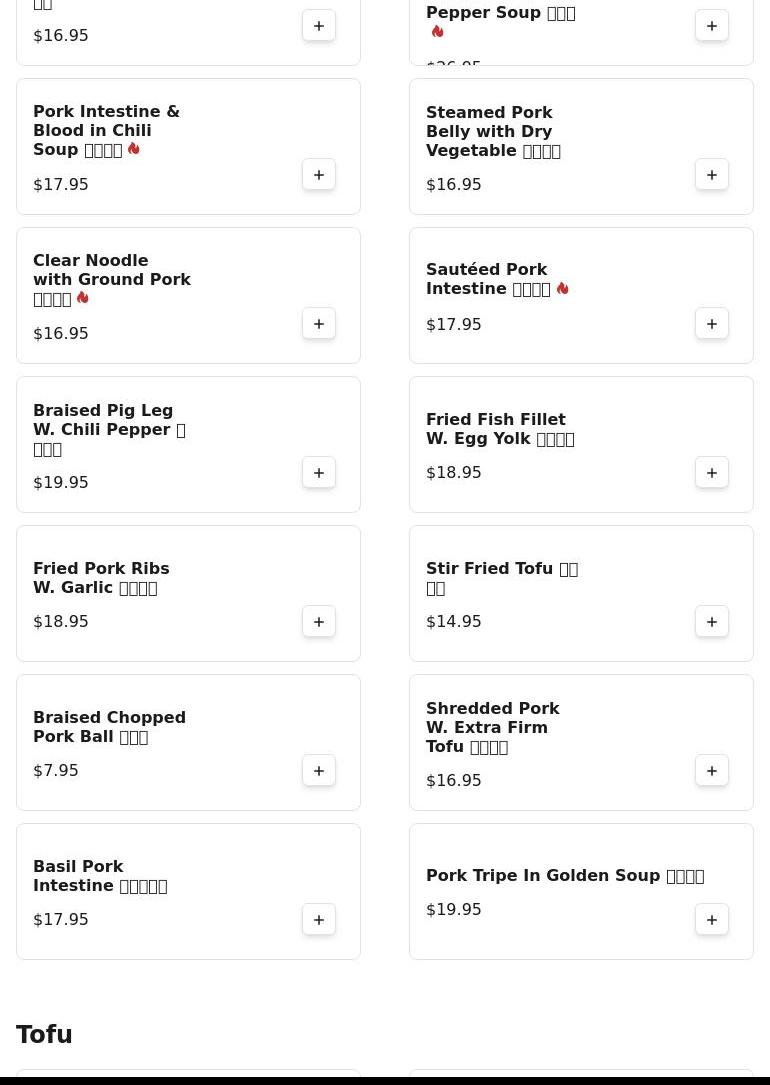Image resolution: width=770 pixels, height=1085 pixels.
Task: Add Fried Fish Fillet W. Egg Yolk
Action: (712, 472)
